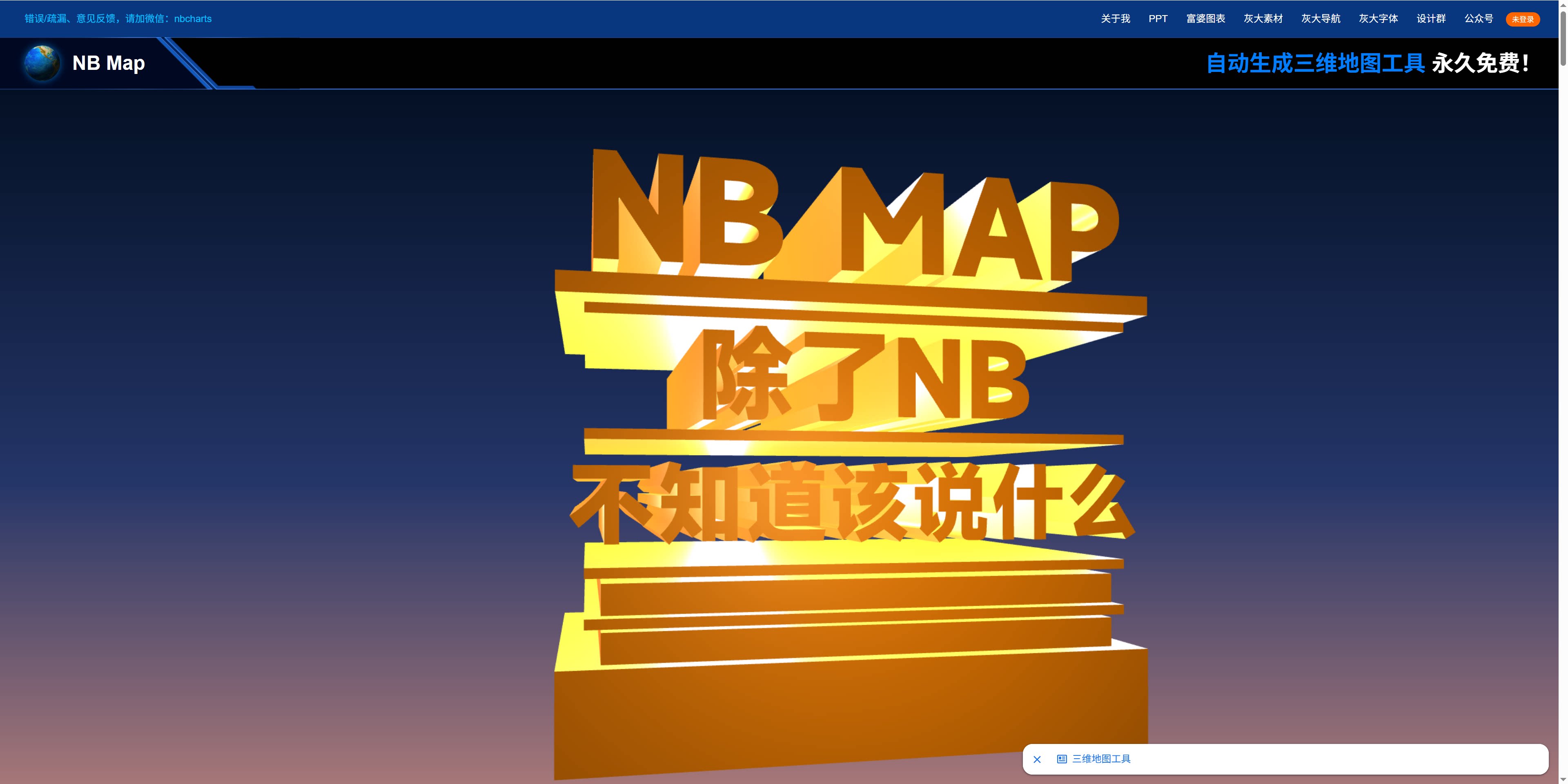This screenshot has width=1568, height=784.
Task: Click the NB Map title text
Action: 108,63
